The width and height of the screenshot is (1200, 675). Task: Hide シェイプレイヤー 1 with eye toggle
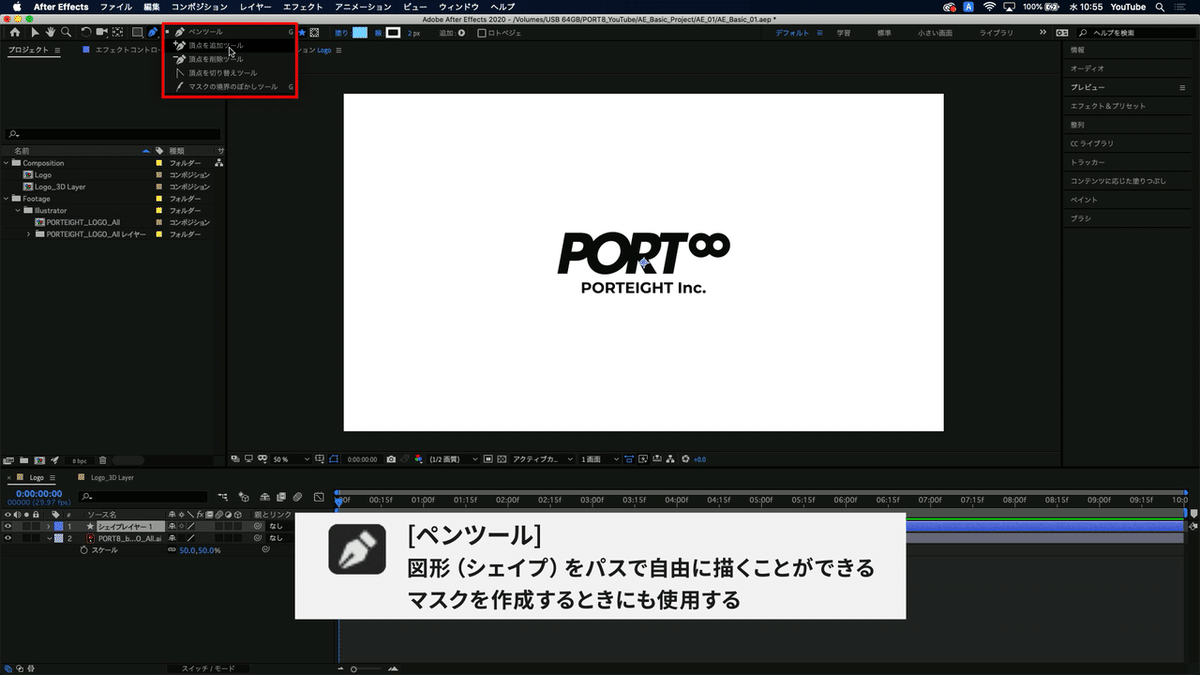pos(8,526)
